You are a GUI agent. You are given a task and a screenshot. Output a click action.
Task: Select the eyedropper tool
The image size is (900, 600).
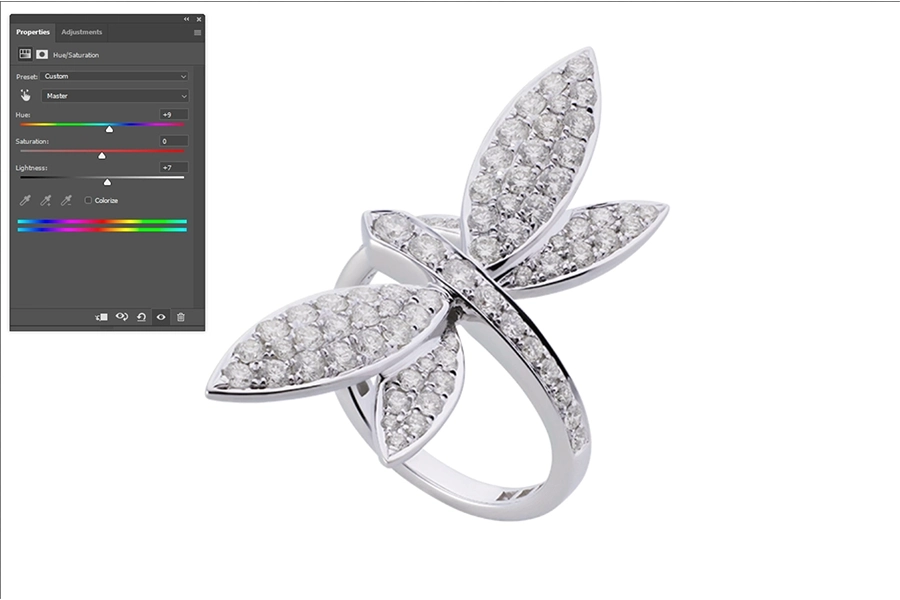26,201
